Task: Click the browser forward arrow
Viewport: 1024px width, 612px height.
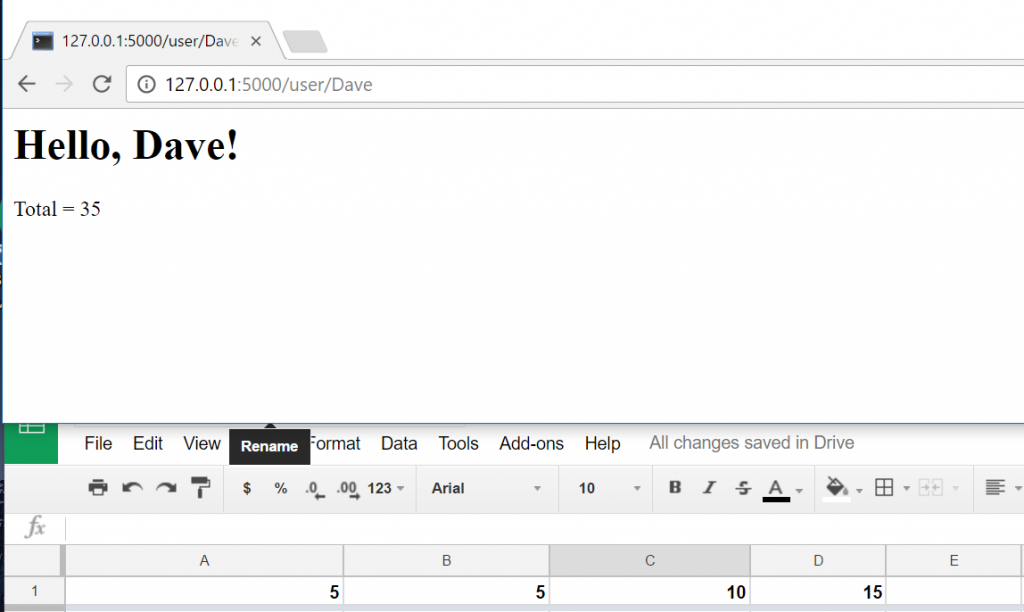Action: pyautogui.click(x=64, y=84)
